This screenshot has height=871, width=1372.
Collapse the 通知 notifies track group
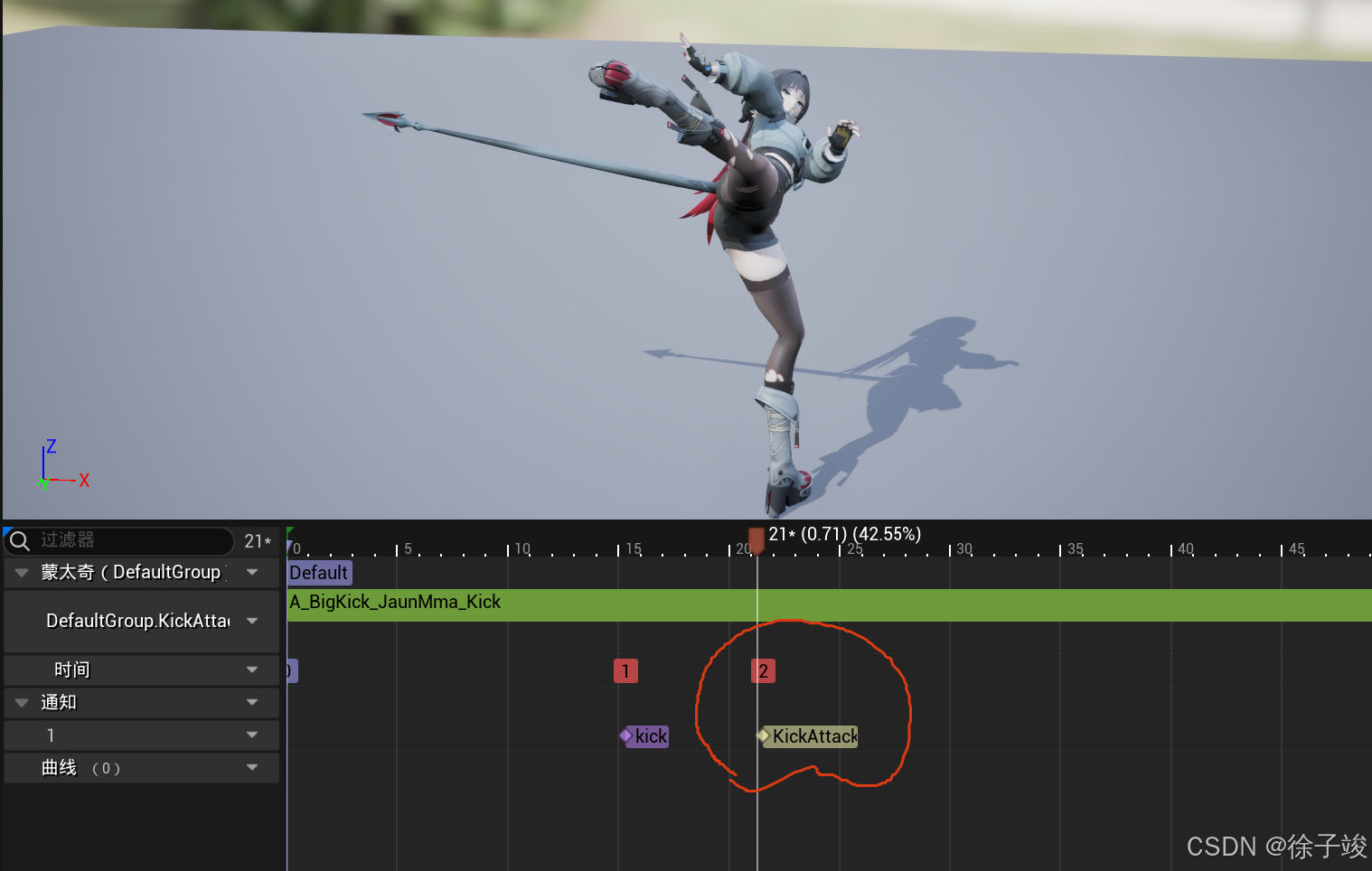[22, 703]
